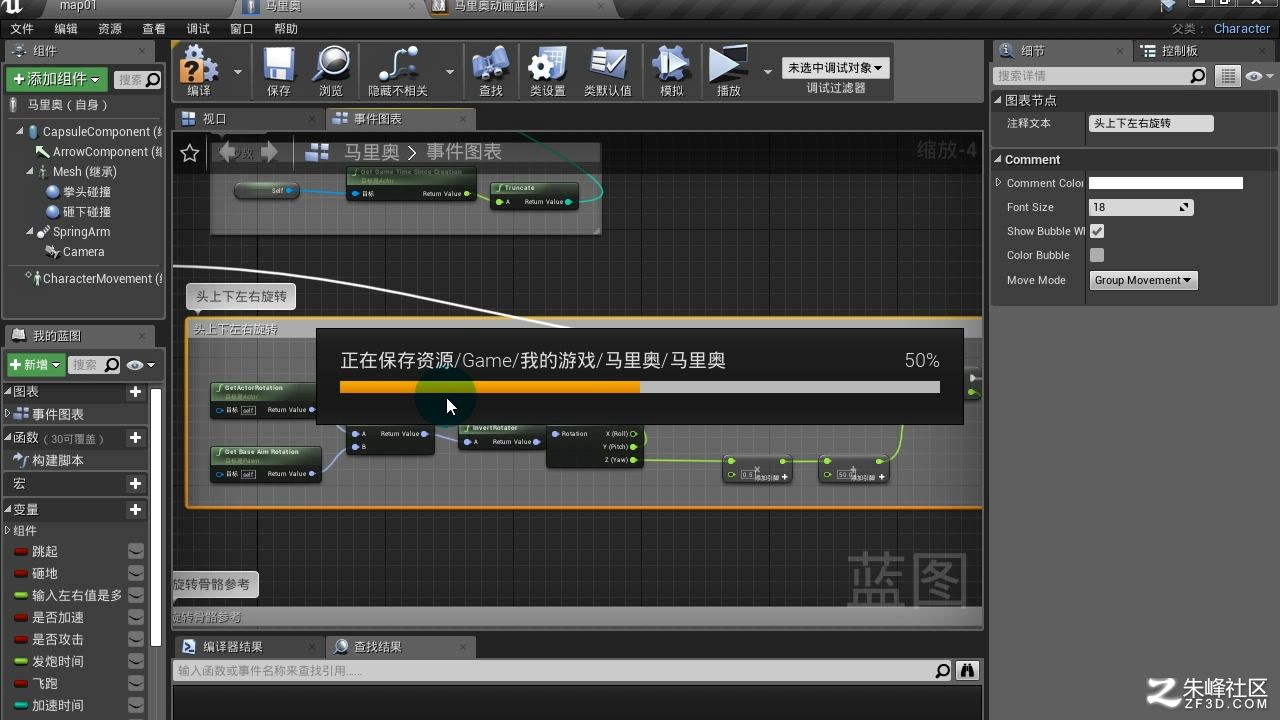This screenshot has width=1280, height=720.
Task: Click the binoculars icon beside the find results bar
Action: 967,671
